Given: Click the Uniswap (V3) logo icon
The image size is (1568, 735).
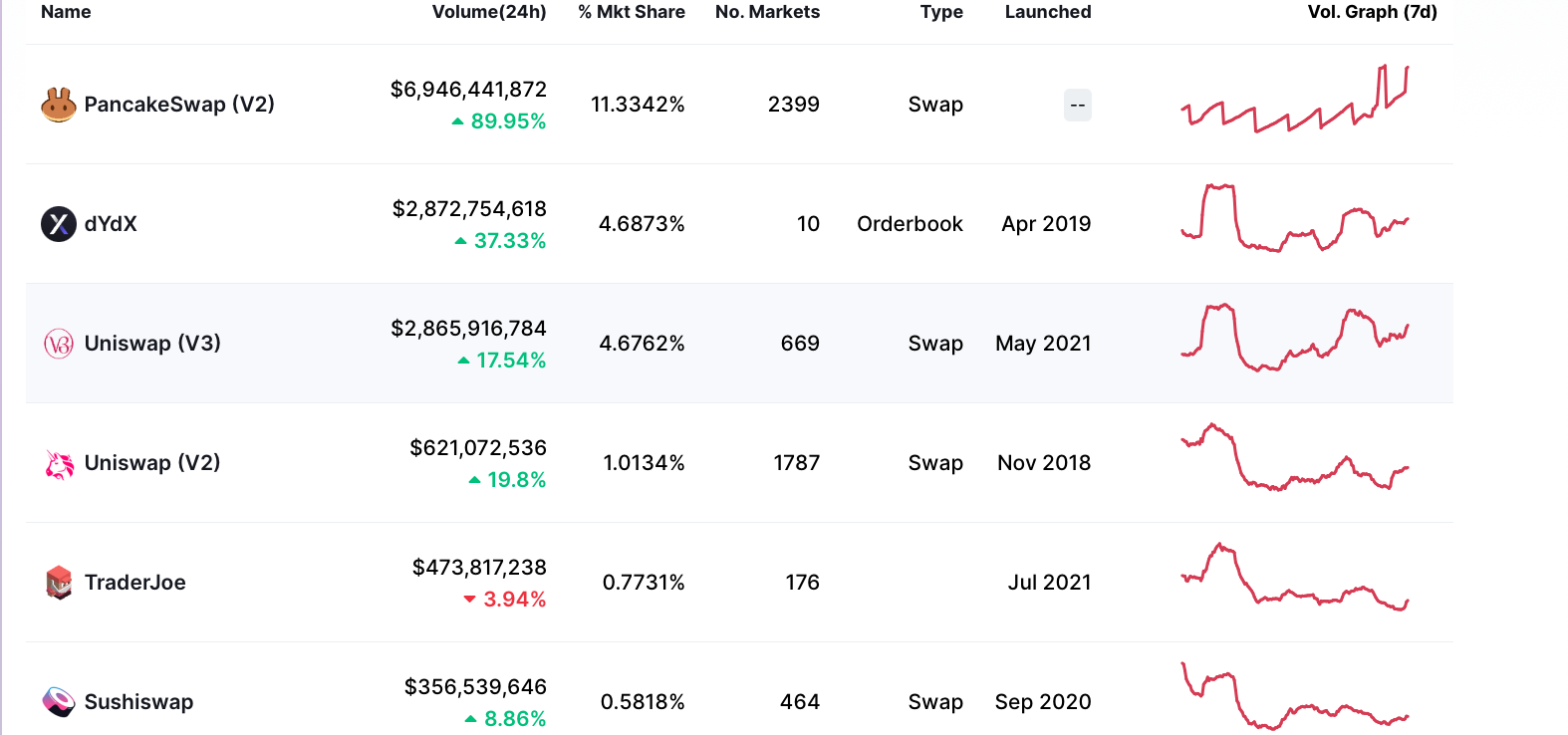Looking at the screenshot, I should pyautogui.click(x=59, y=344).
